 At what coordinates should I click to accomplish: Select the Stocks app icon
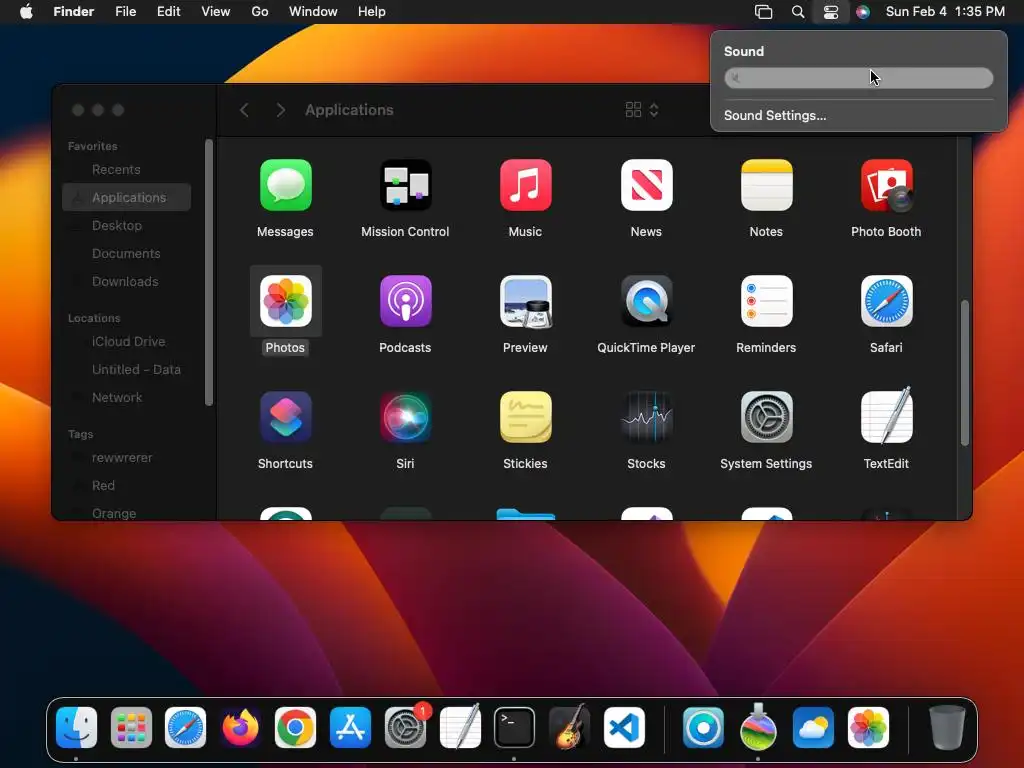click(647, 417)
